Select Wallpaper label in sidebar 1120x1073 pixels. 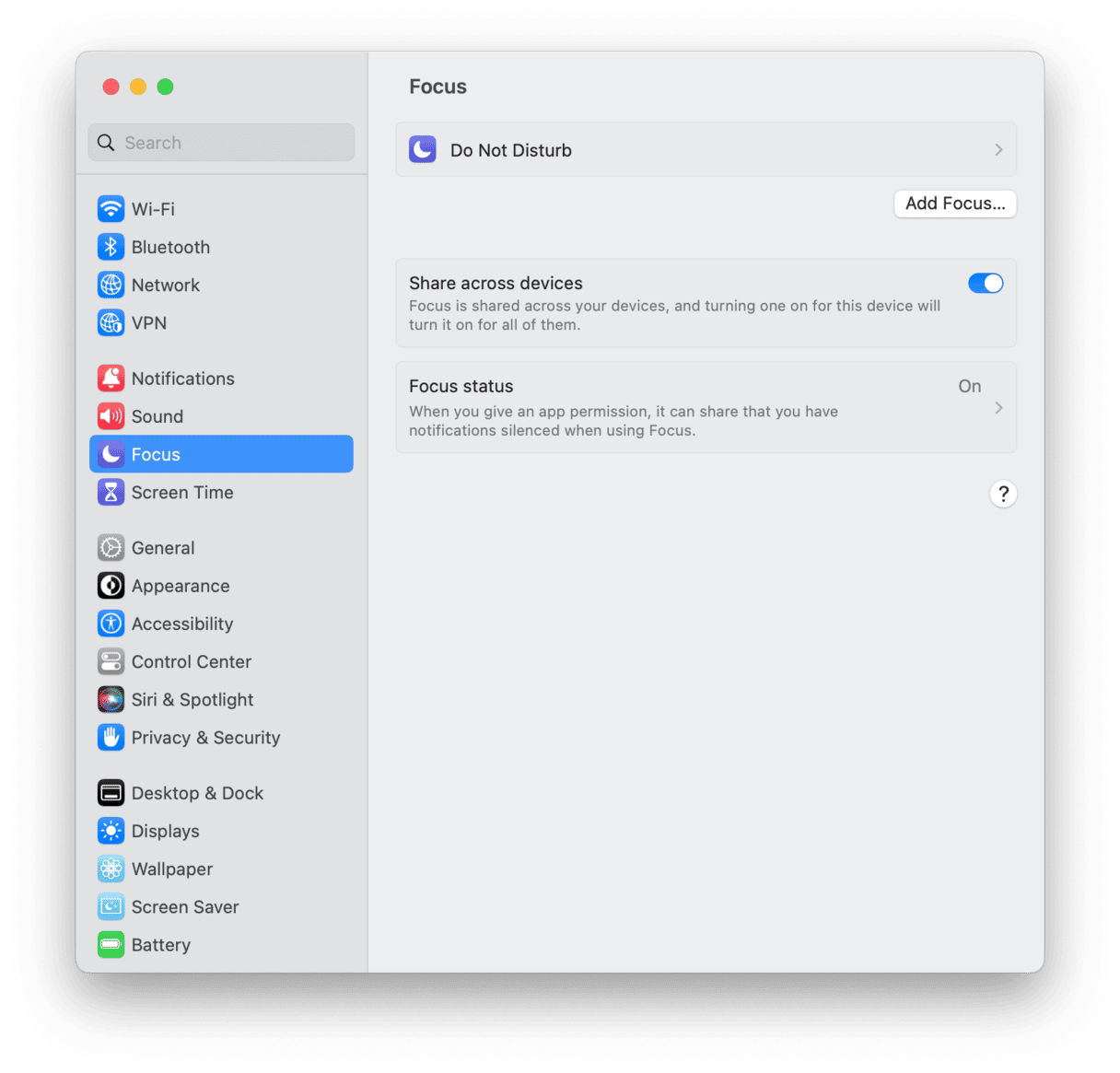click(x=172, y=869)
